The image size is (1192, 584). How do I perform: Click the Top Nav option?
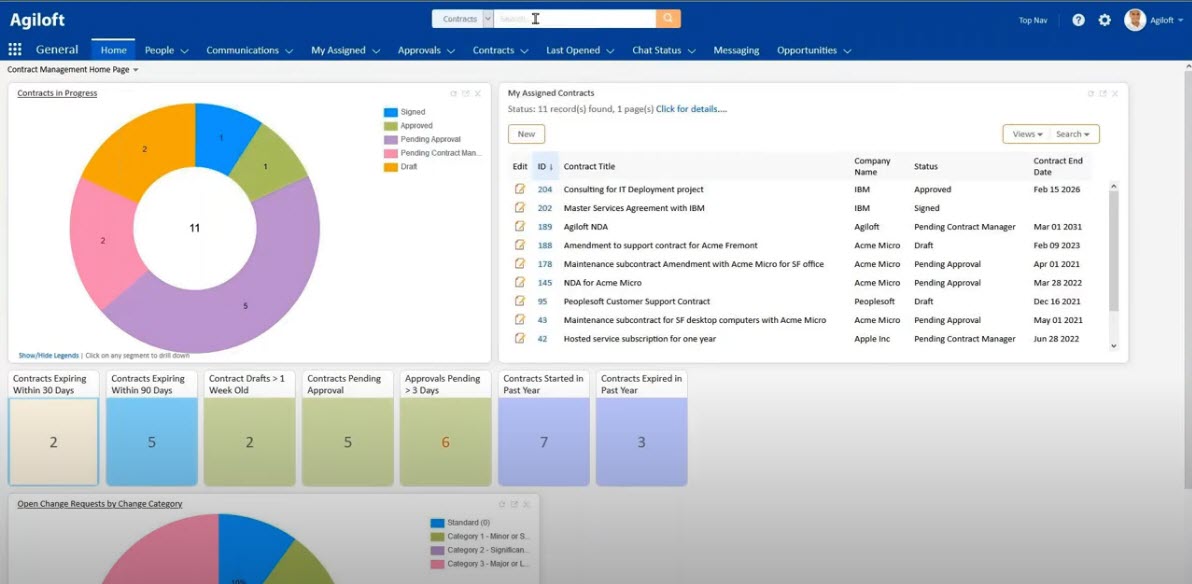click(1033, 21)
